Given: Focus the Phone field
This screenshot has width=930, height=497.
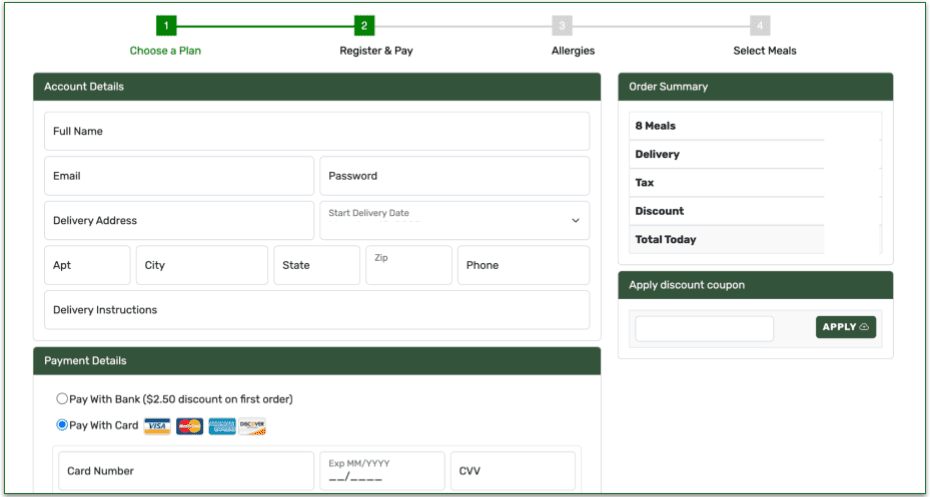Looking at the screenshot, I should click(523, 265).
